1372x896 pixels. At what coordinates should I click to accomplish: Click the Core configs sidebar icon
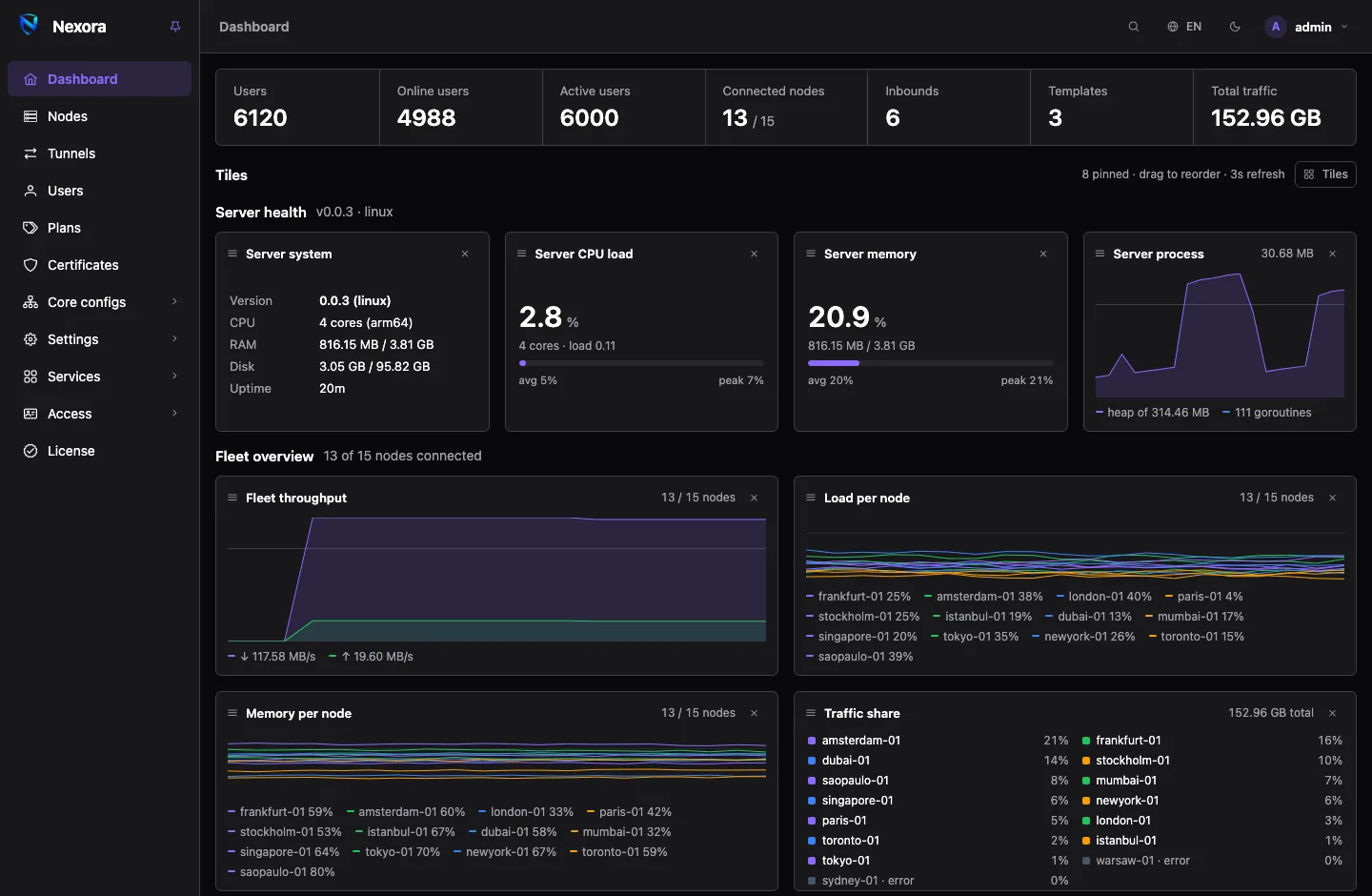[x=30, y=302]
